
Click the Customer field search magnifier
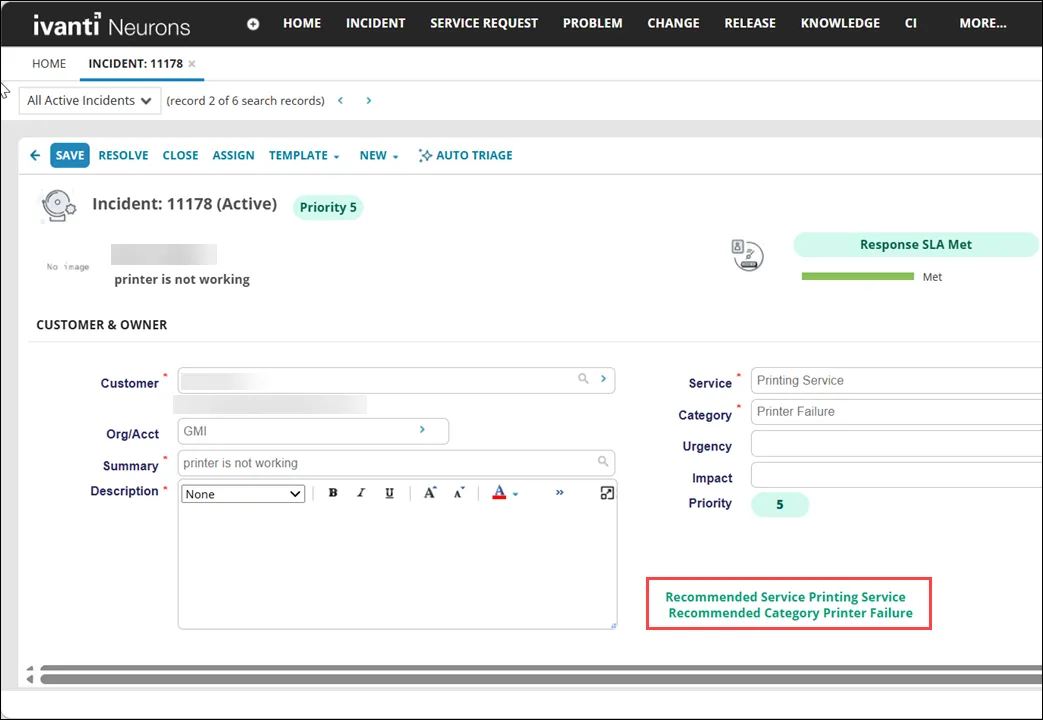tap(583, 379)
